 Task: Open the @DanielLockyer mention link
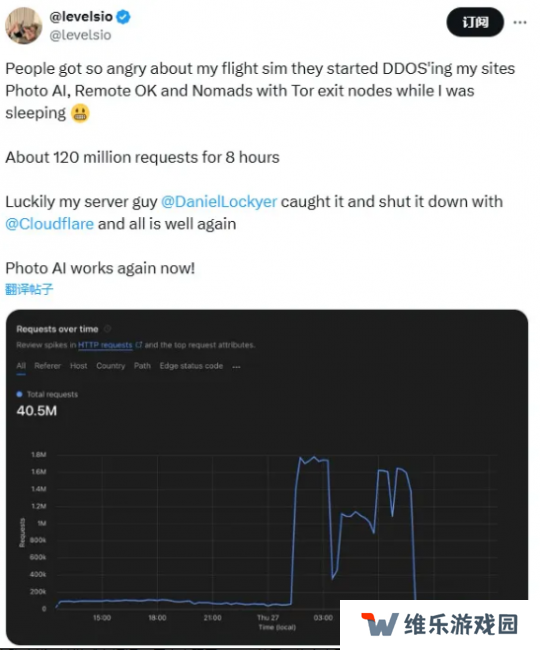coord(219,201)
